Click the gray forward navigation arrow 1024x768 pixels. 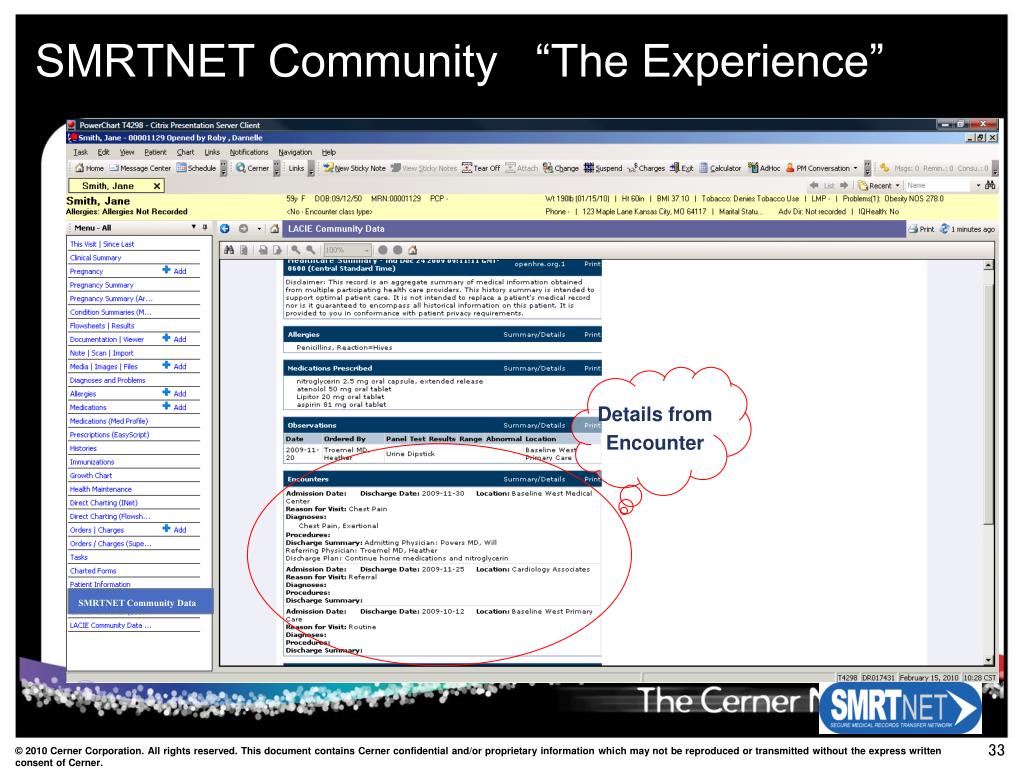[244, 229]
